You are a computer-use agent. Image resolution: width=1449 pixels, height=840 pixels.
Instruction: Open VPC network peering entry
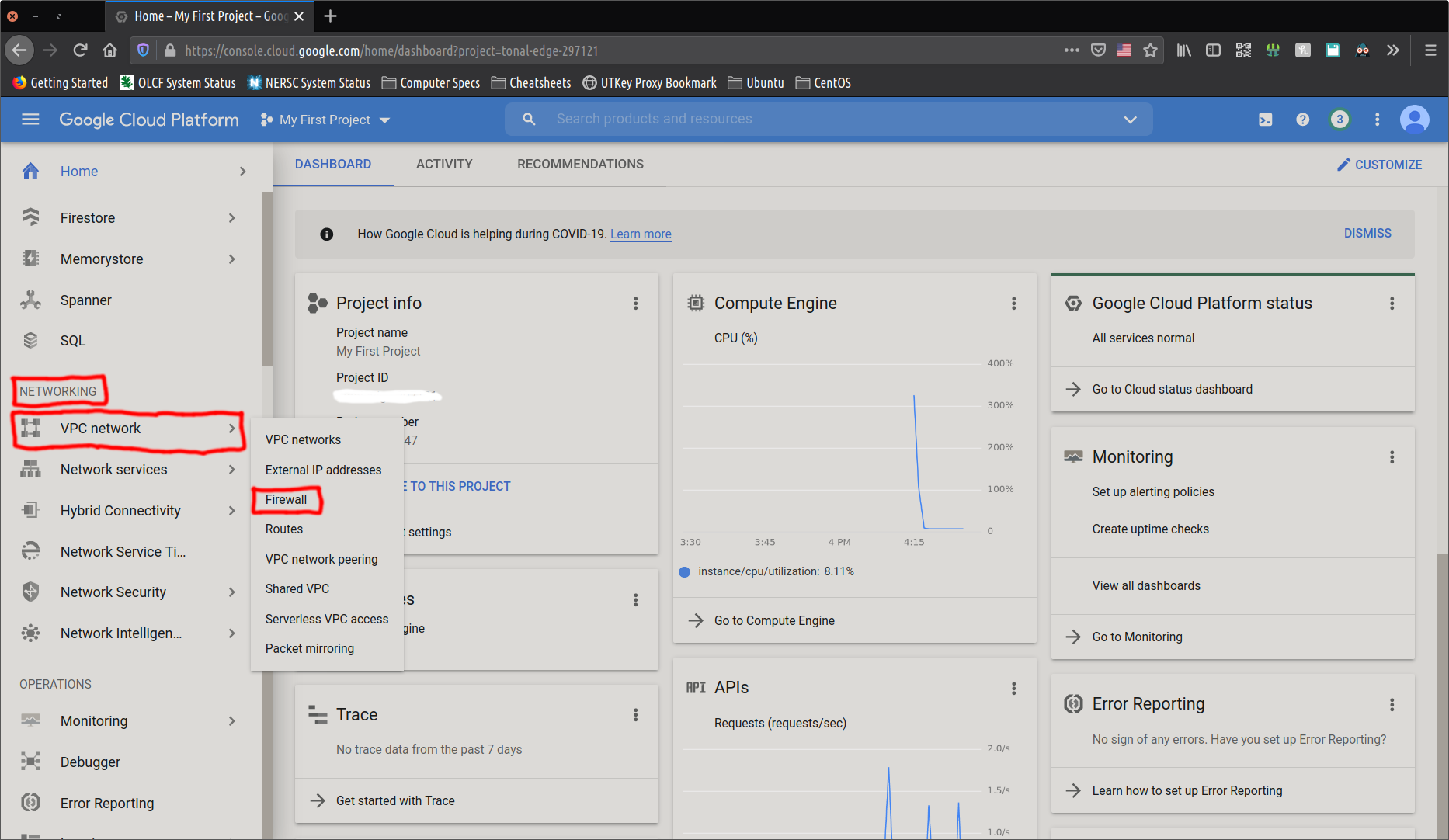(x=321, y=559)
